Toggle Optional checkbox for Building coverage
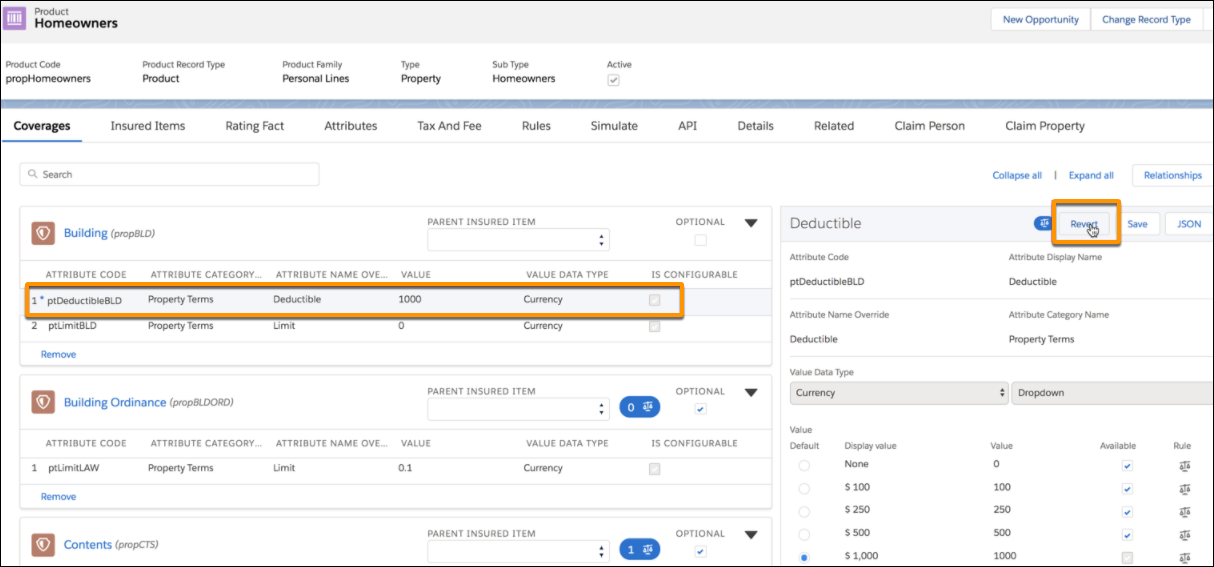 point(700,240)
